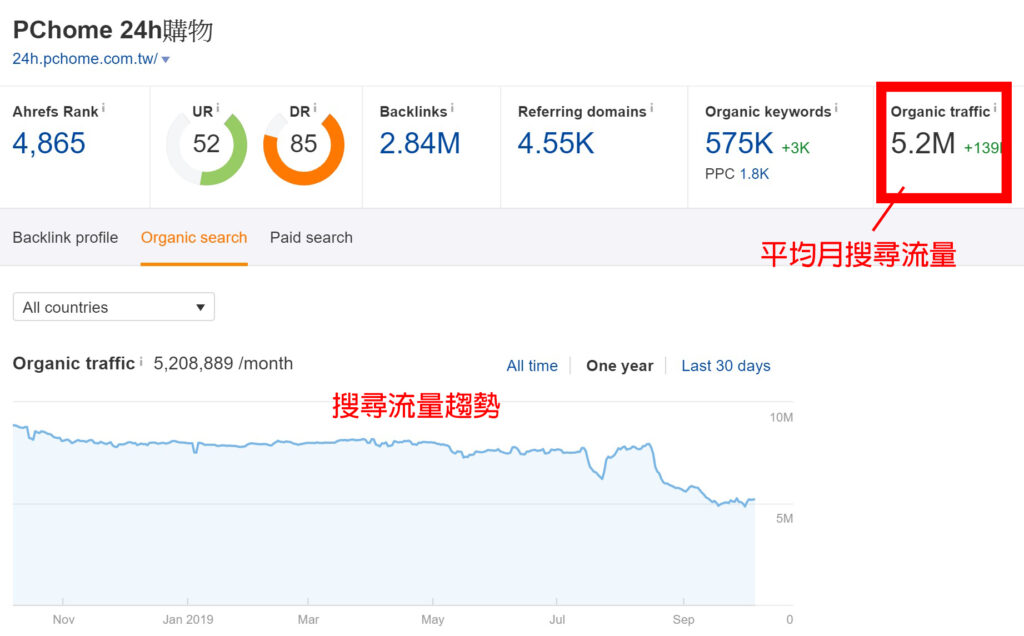Click the Jul axis label

(557, 619)
